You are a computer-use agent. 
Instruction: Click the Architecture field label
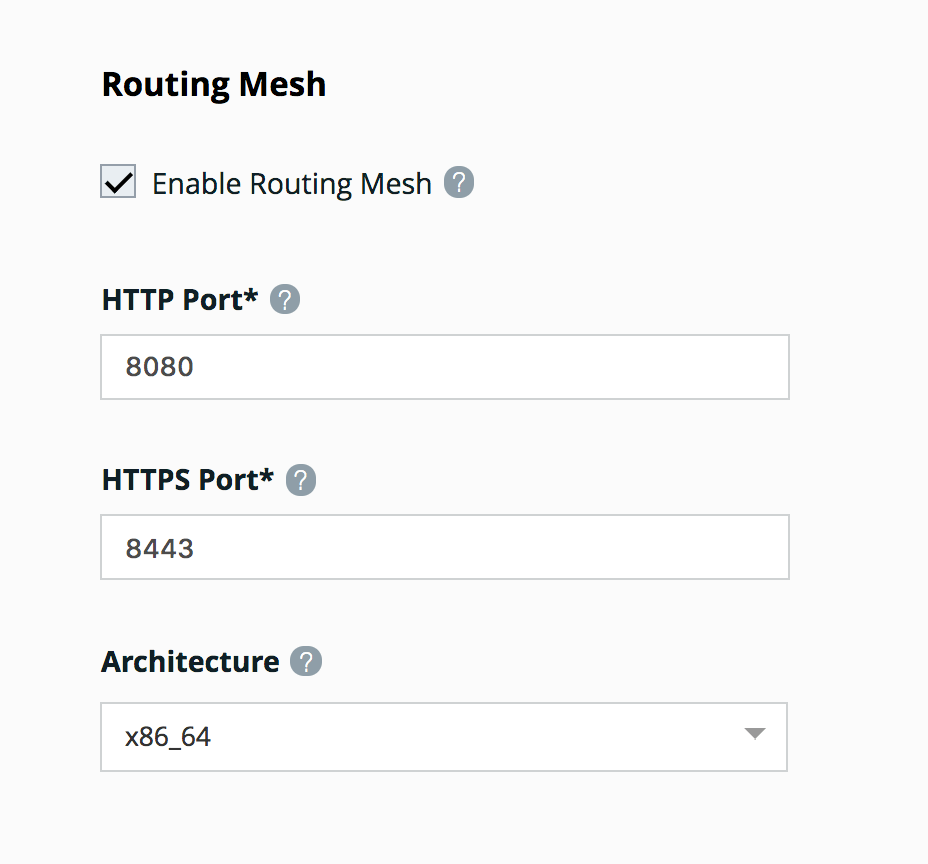(190, 661)
